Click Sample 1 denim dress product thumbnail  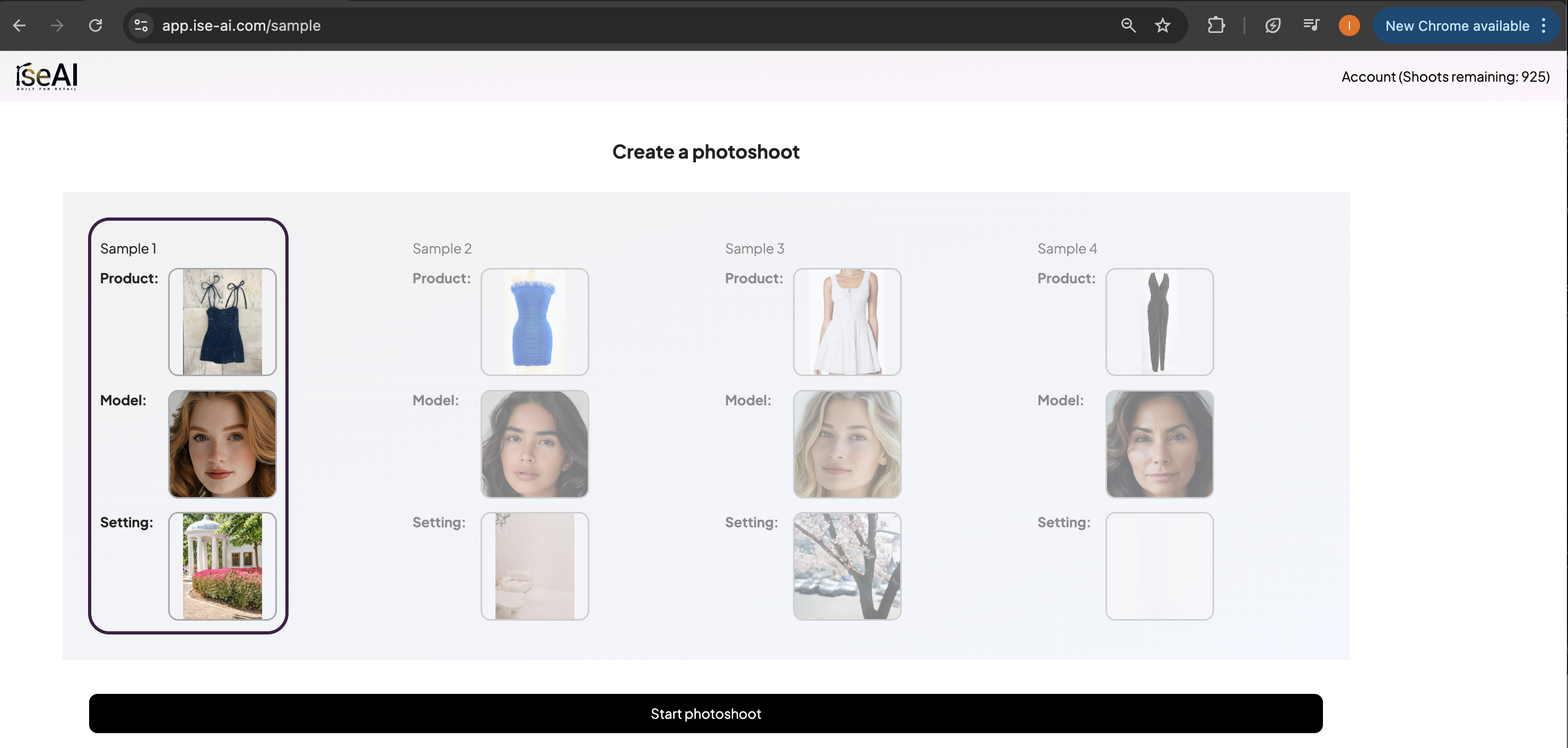(222, 322)
